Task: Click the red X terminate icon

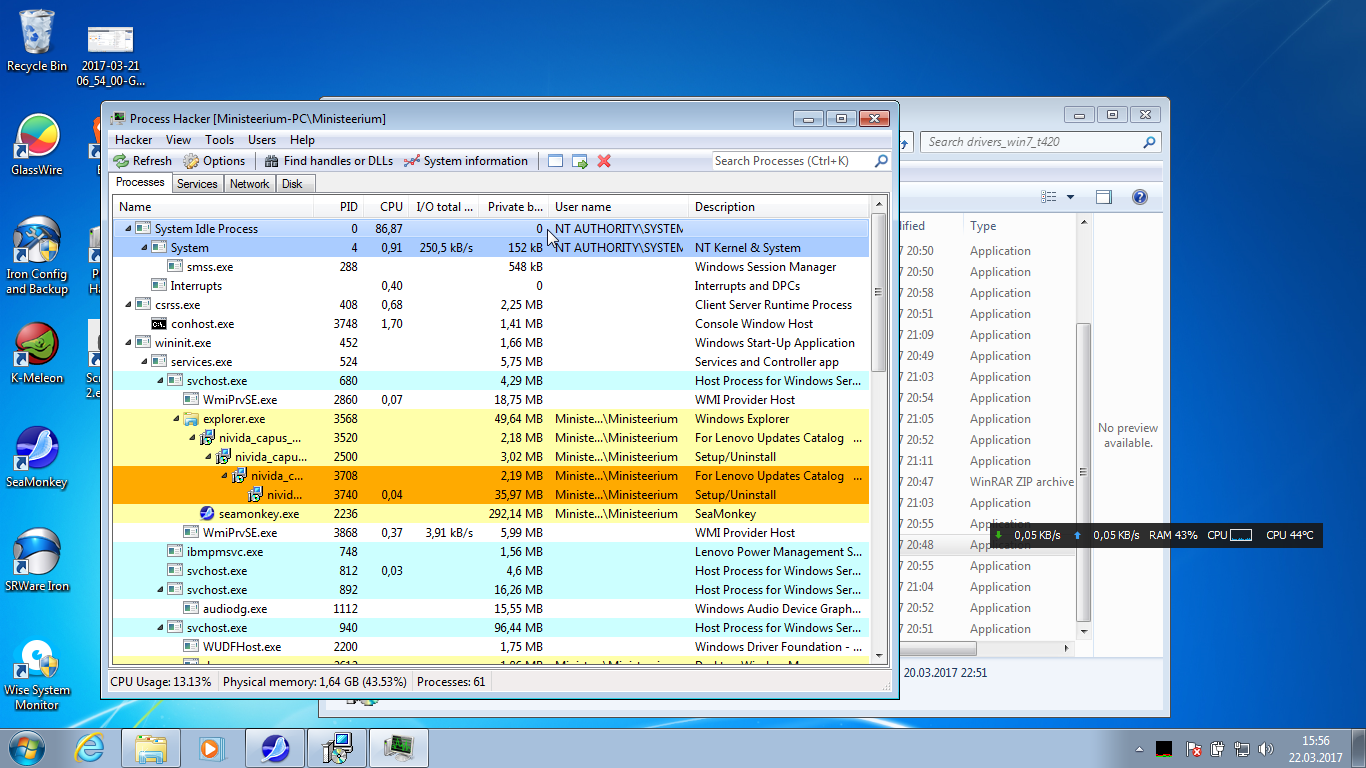Action: 604,161
